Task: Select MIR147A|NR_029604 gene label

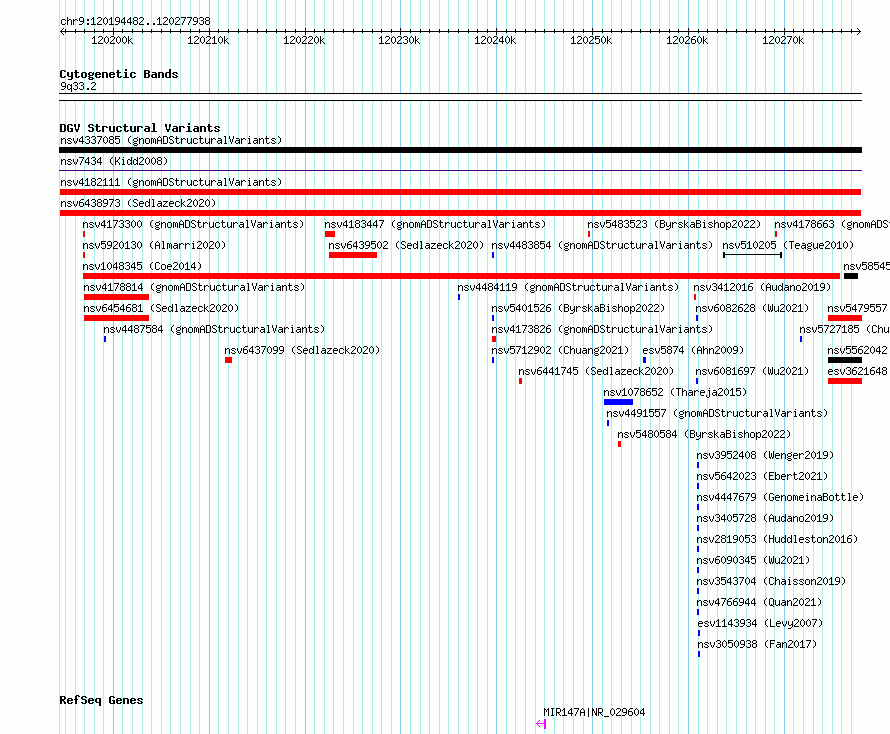Action: click(594, 712)
